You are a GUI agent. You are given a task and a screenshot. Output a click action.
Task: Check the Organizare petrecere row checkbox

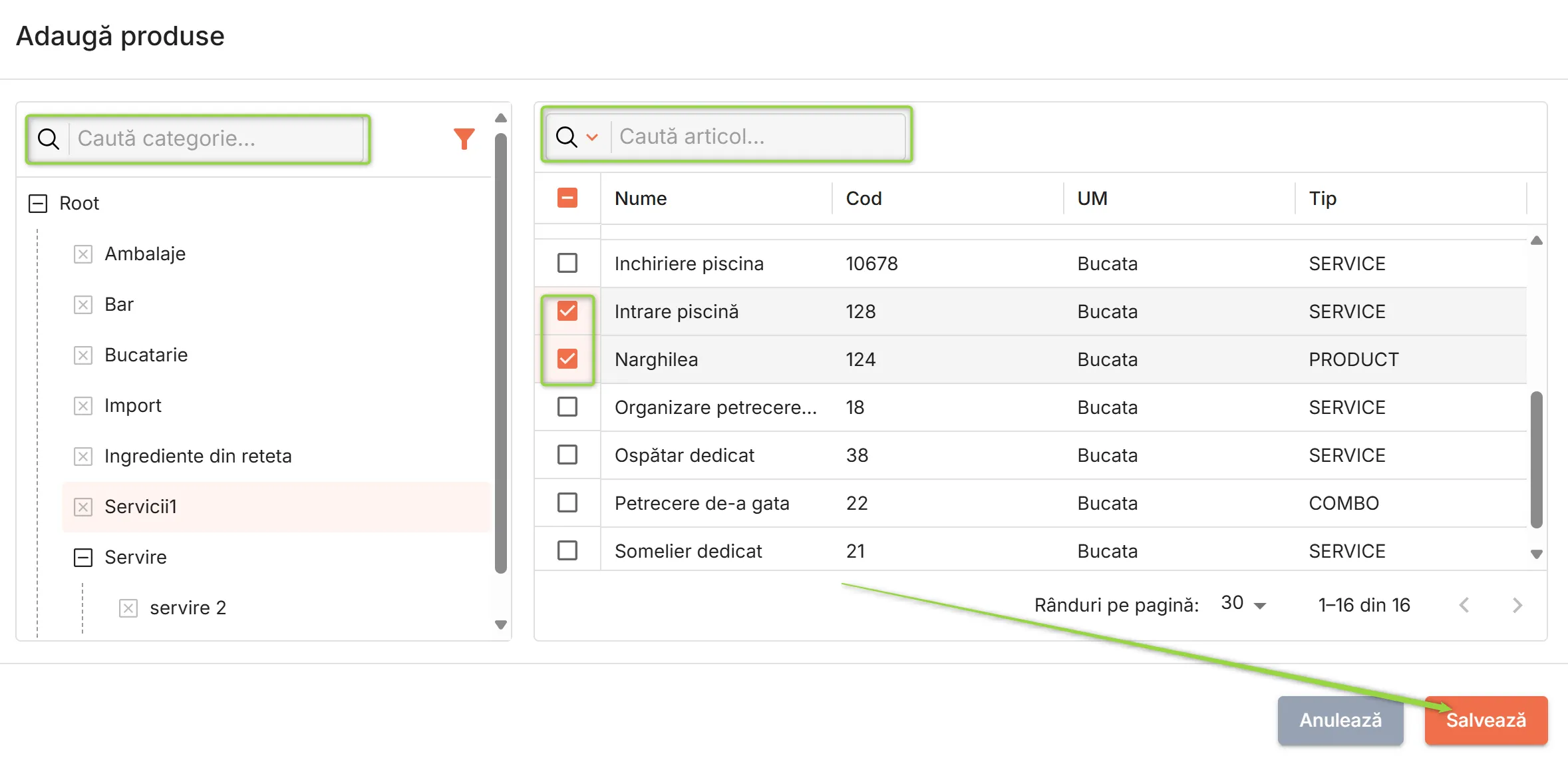(567, 407)
